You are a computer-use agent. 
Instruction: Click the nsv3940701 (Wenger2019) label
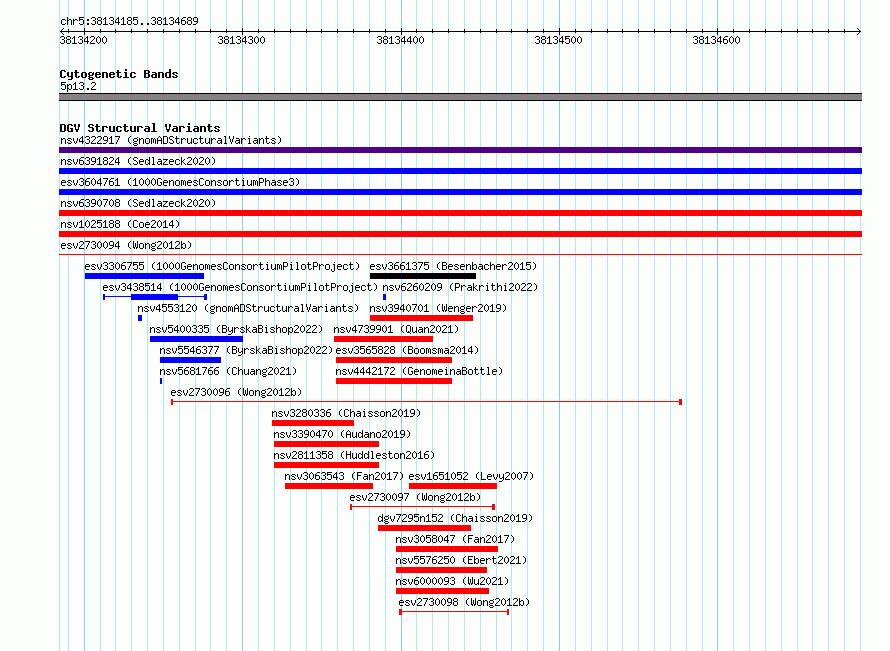(x=438, y=308)
